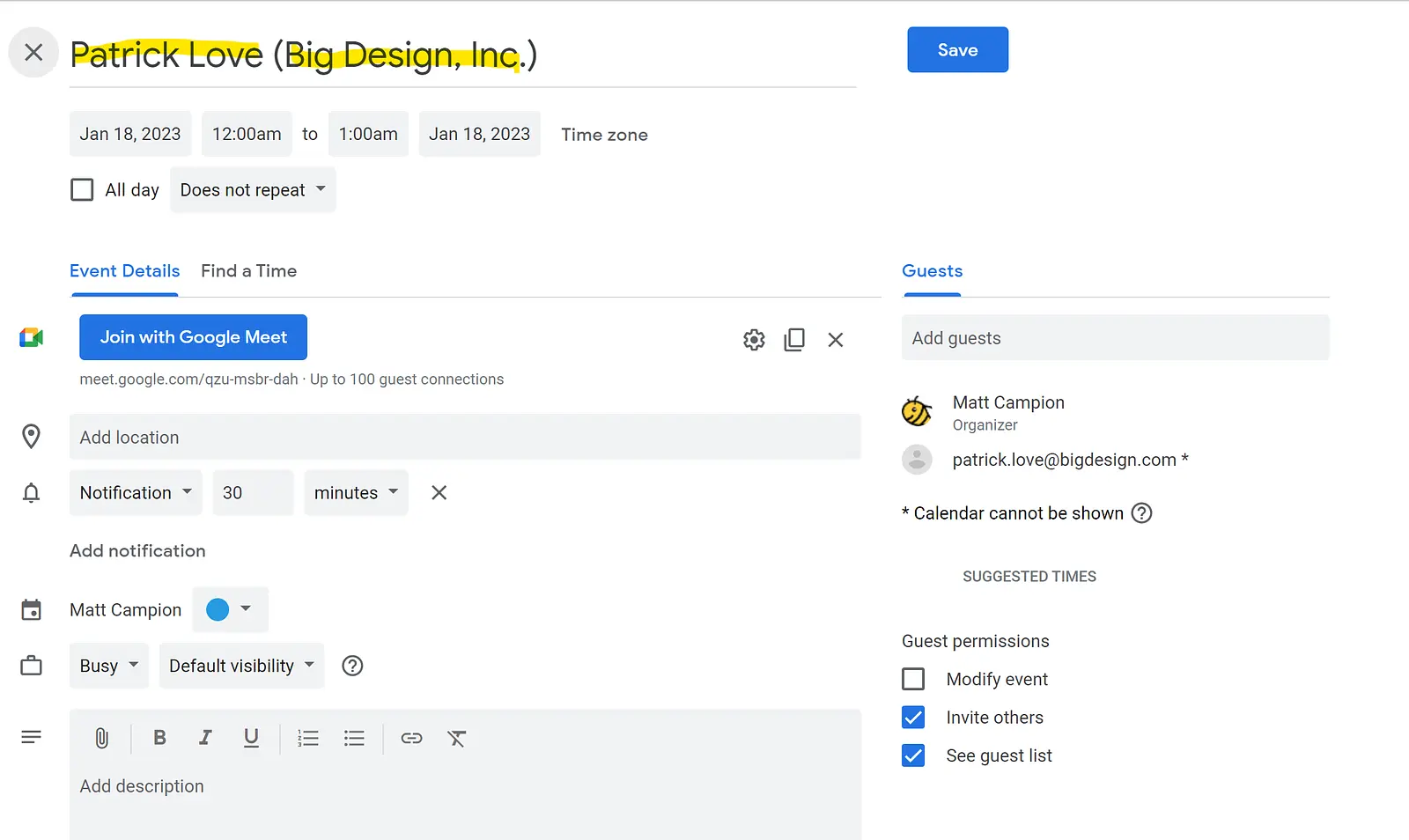1409x840 pixels.
Task: Click the notification 30 value field
Action: point(253,493)
